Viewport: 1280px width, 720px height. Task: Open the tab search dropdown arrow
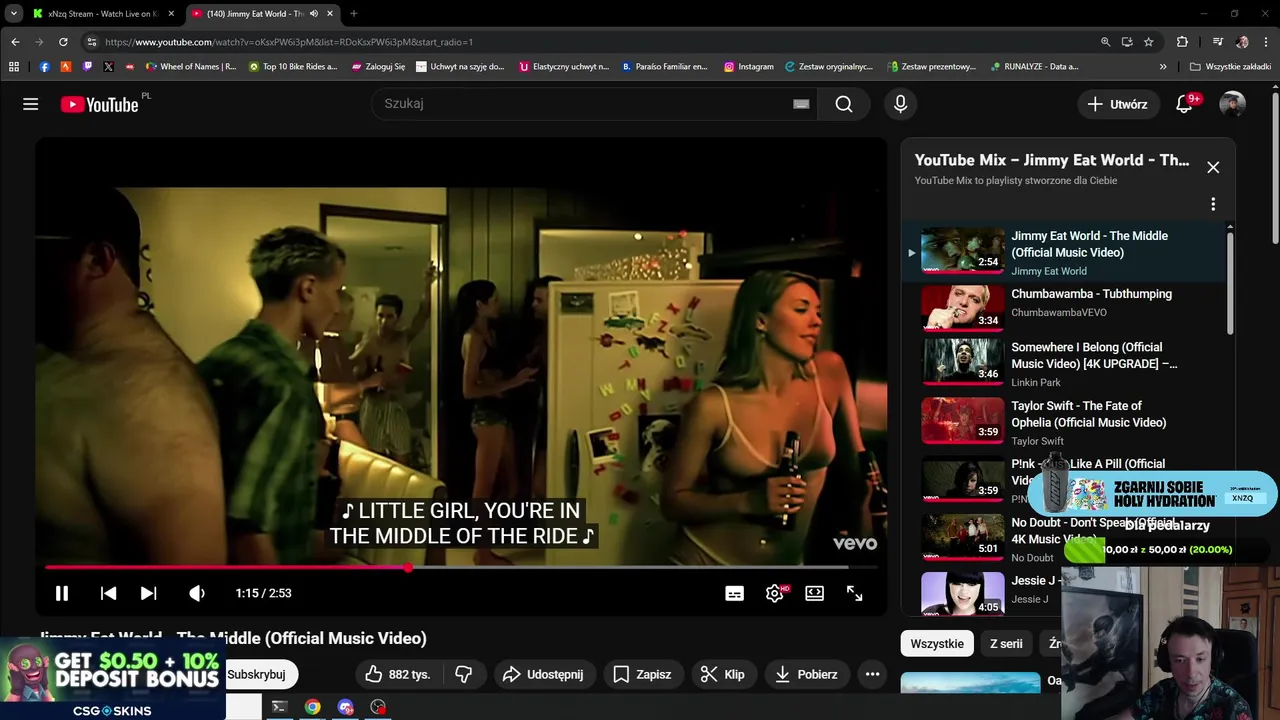click(x=14, y=14)
